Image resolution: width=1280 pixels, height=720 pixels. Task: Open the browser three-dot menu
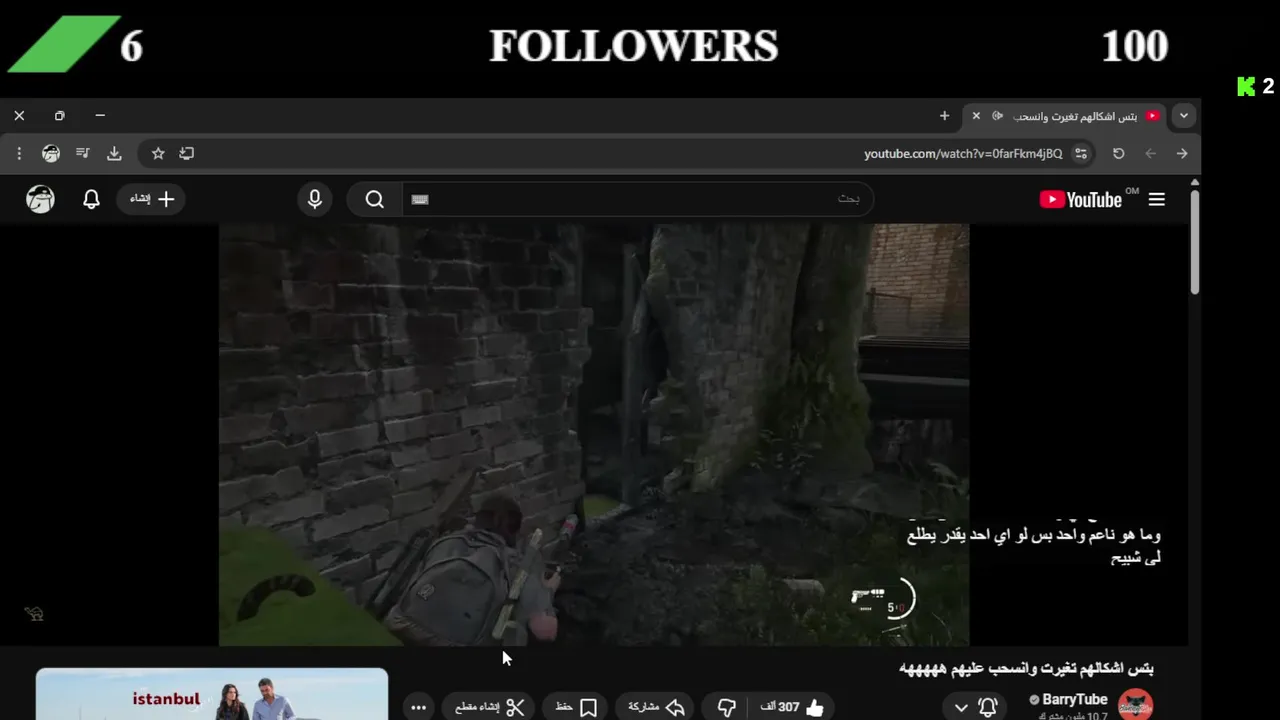[x=19, y=153]
